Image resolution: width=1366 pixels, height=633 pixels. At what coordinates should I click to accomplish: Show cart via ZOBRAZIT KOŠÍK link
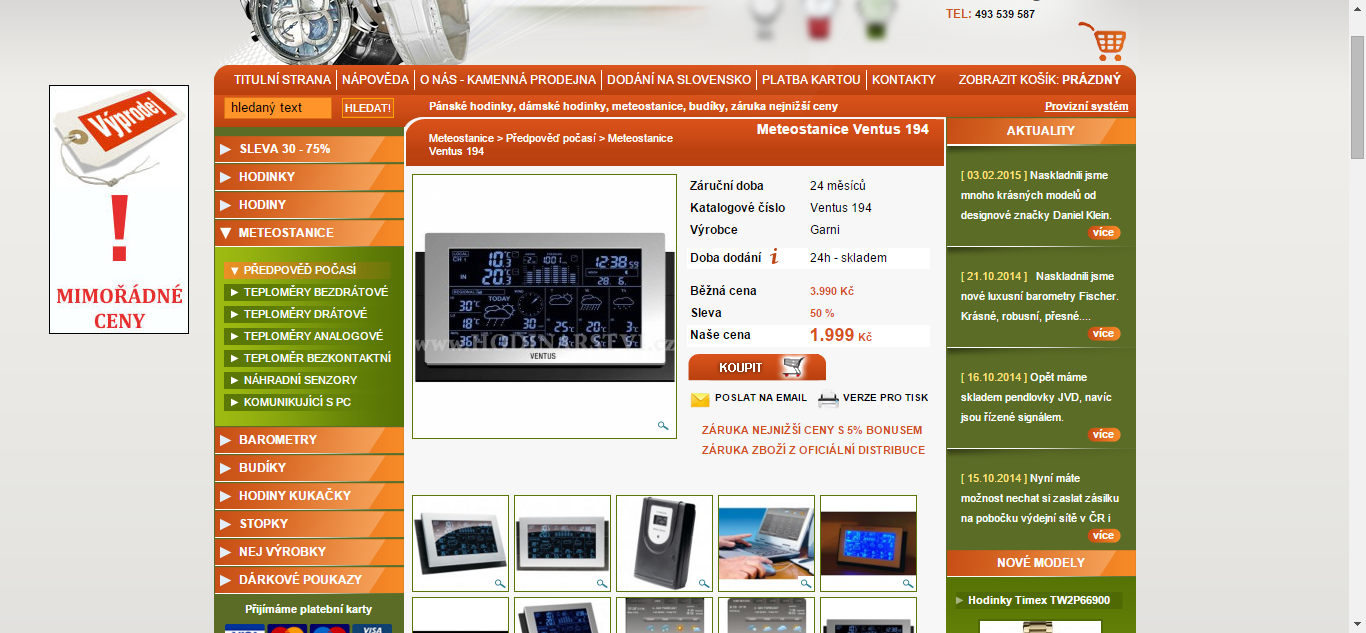[1040, 80]
